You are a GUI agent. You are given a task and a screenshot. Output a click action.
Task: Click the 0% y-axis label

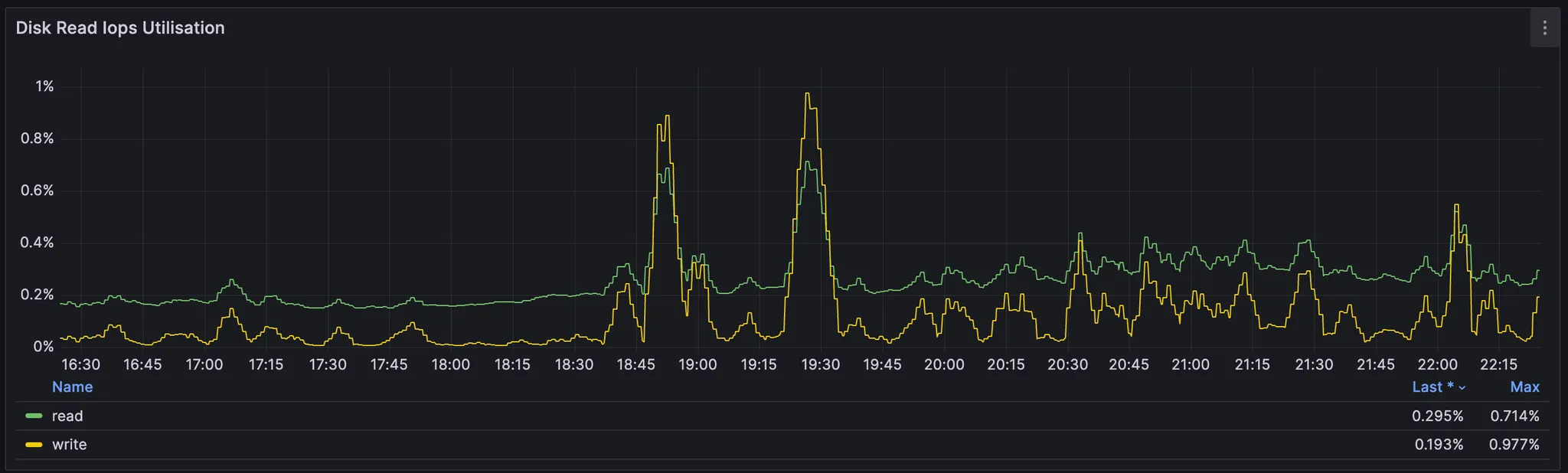(44, 347)
